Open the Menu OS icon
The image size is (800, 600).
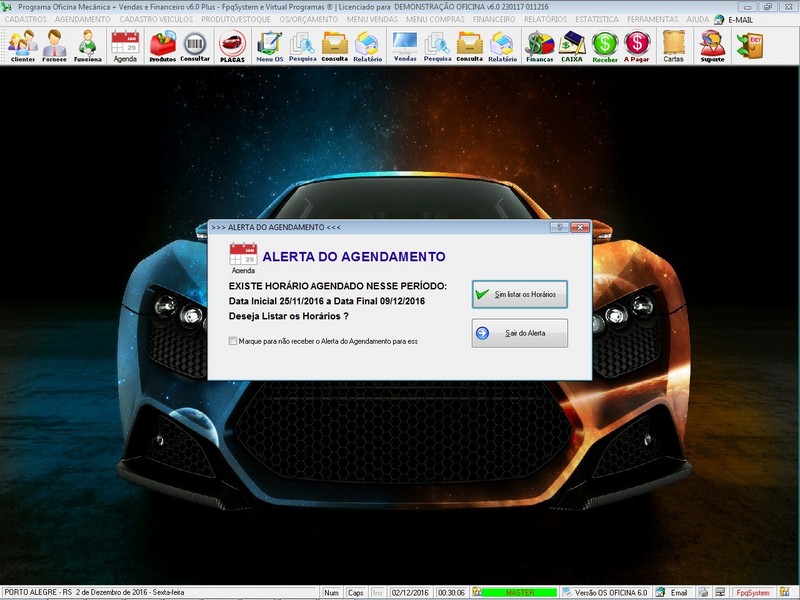tap(269, 46)
